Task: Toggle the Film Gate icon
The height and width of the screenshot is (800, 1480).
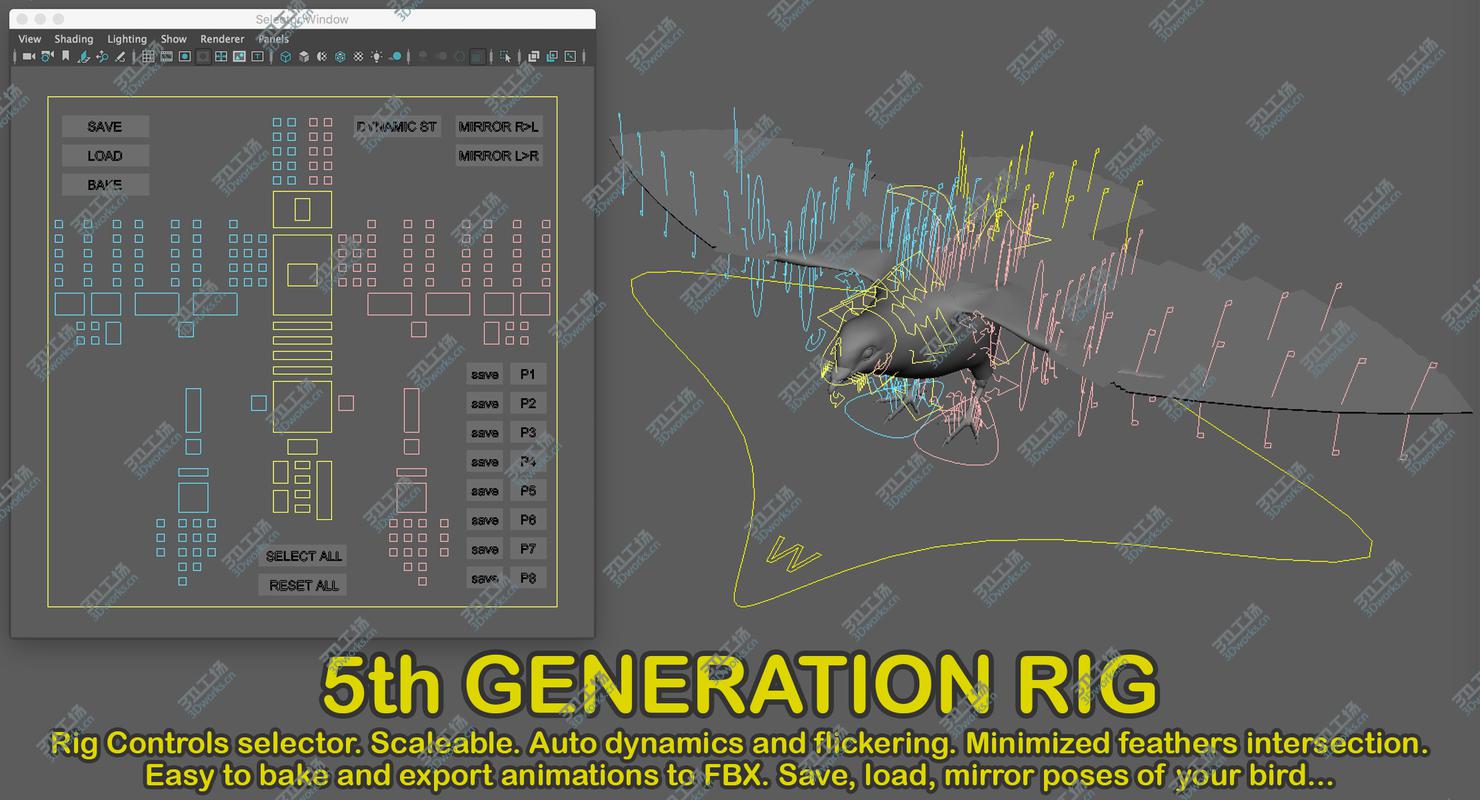Action: tap(167, 57)
